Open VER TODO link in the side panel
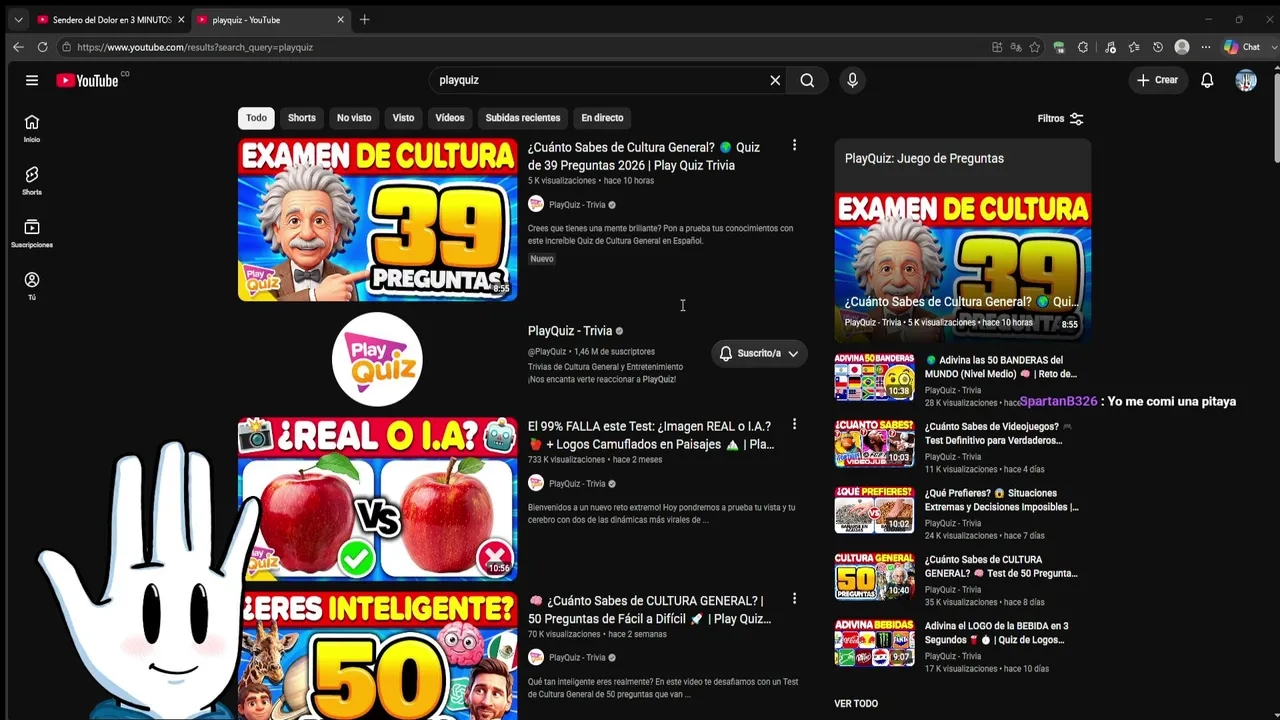Image resolution: width=1280 pixels, height=720 pixels. [856, 704]
